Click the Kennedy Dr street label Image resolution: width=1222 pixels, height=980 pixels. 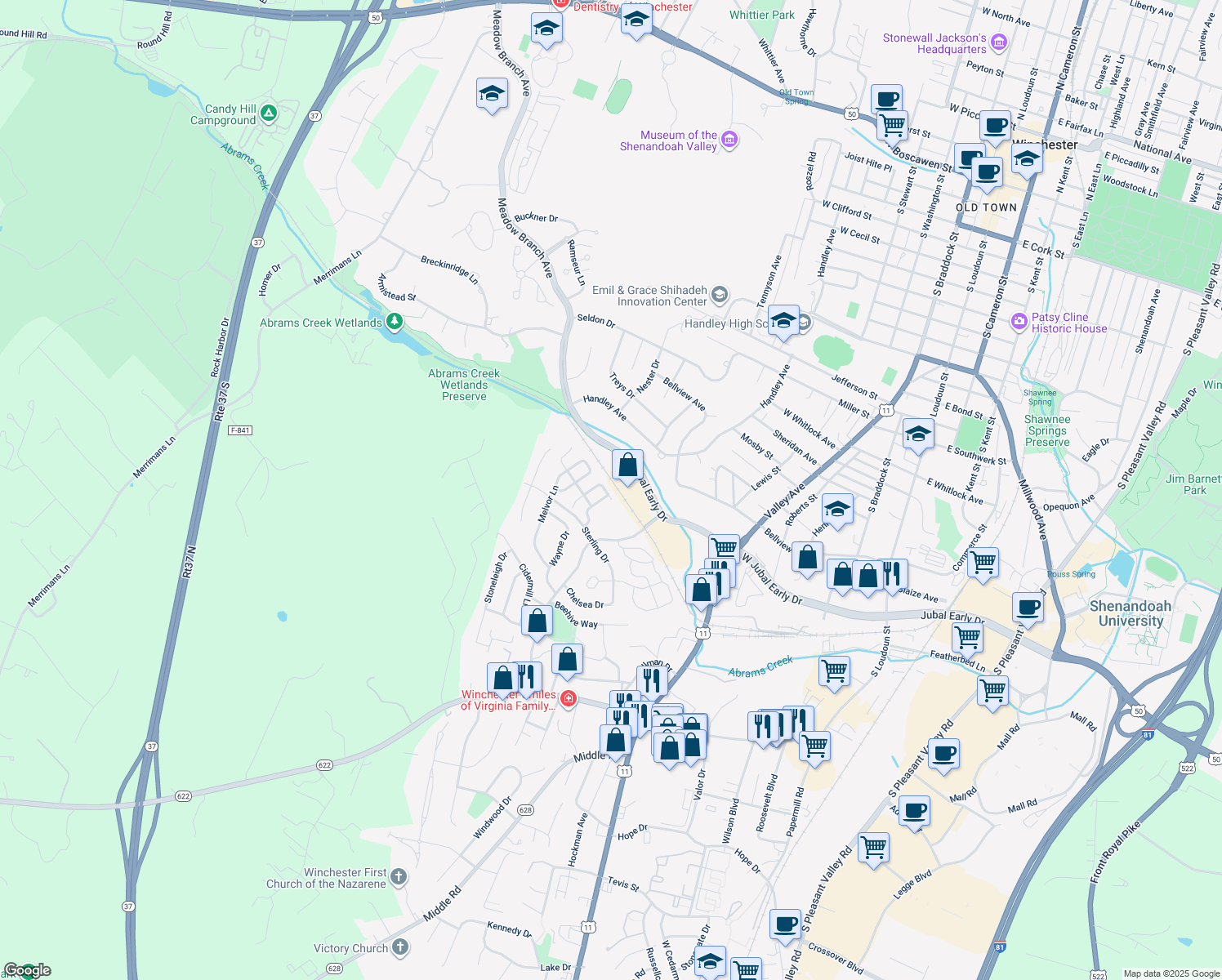509,929
